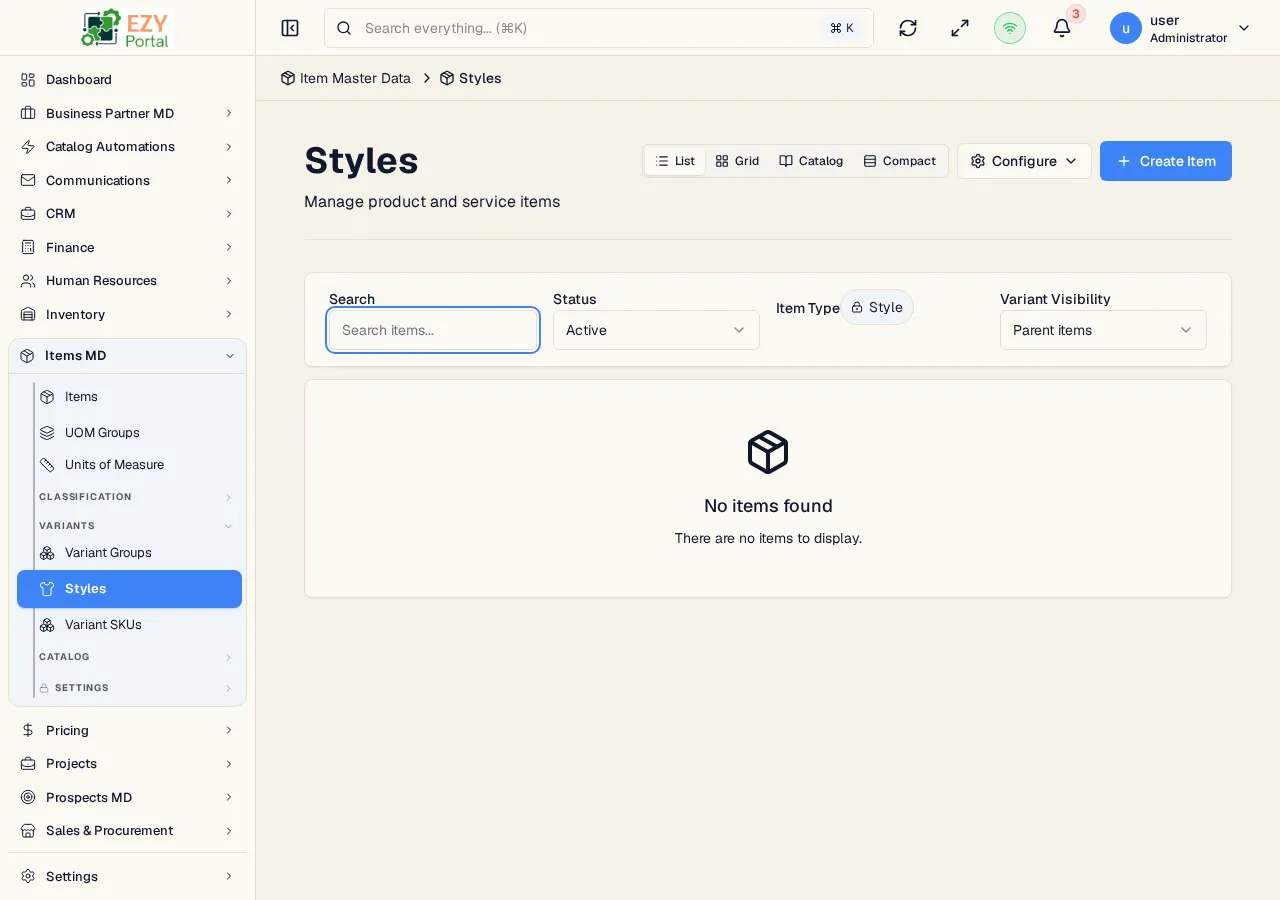
Task: Click the Communications envelope icon
Action: click(28, 180)
